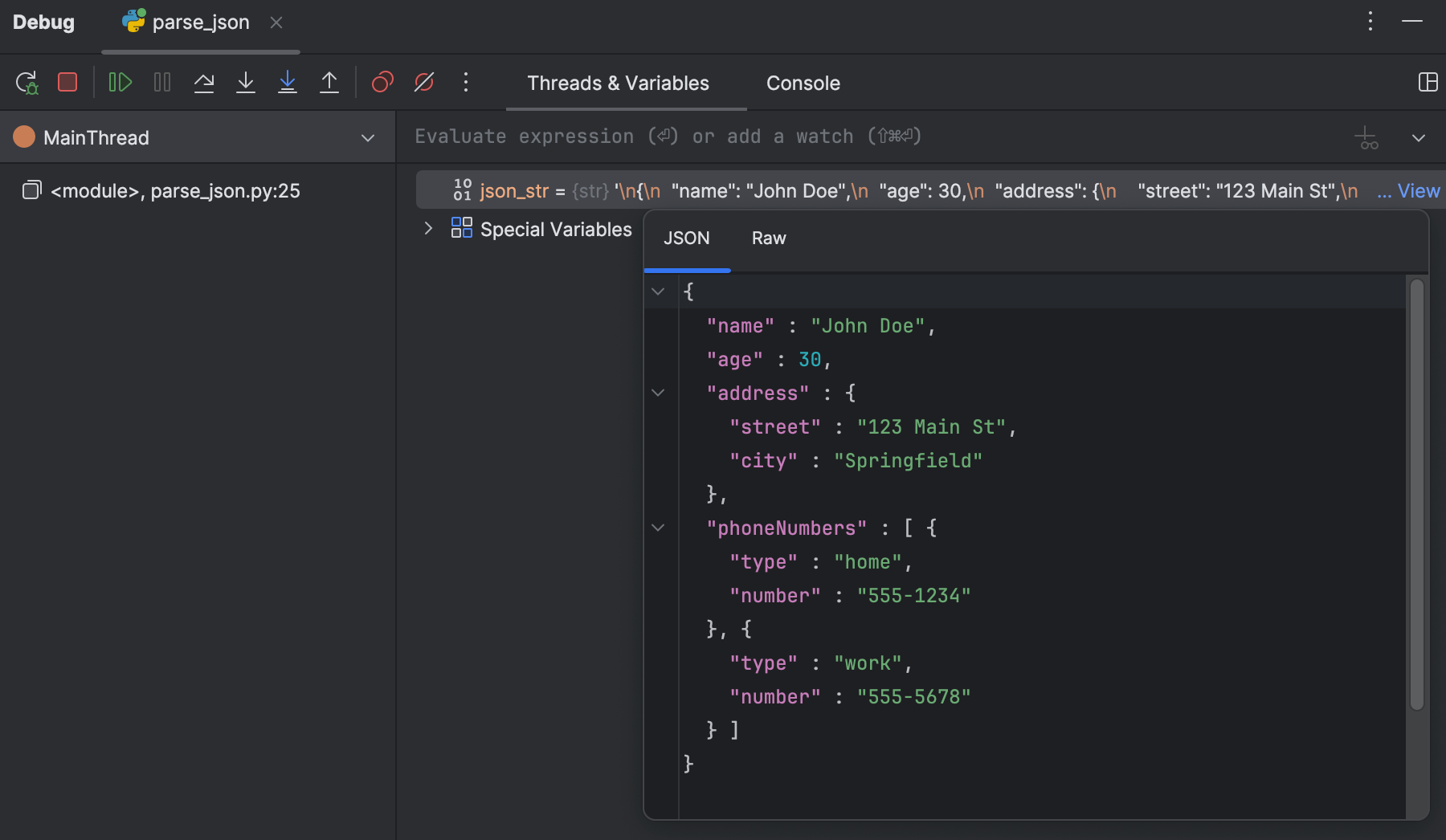Open the debugger more-actions kebab menu

tap(466, 82)
